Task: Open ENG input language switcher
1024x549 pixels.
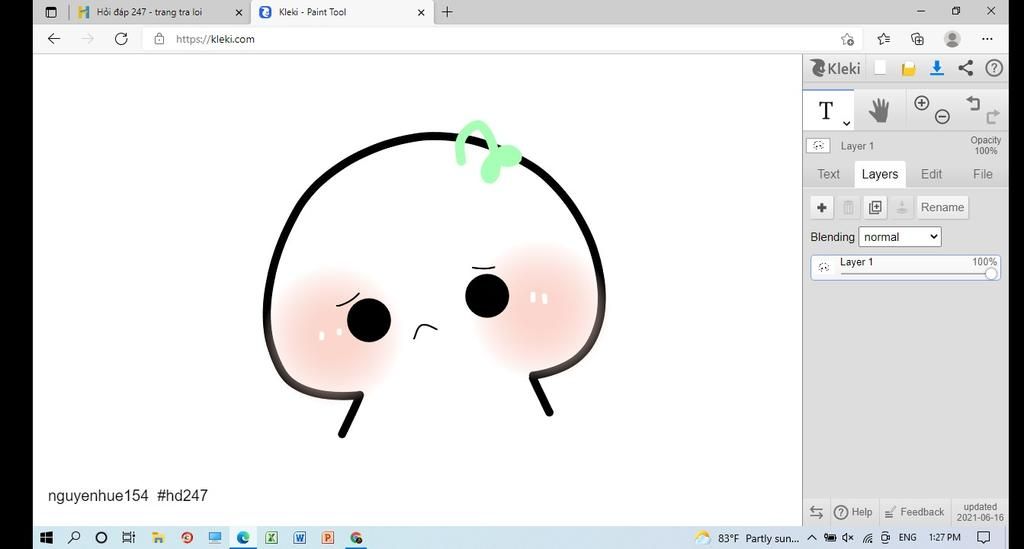Action: tap(907, 538)
